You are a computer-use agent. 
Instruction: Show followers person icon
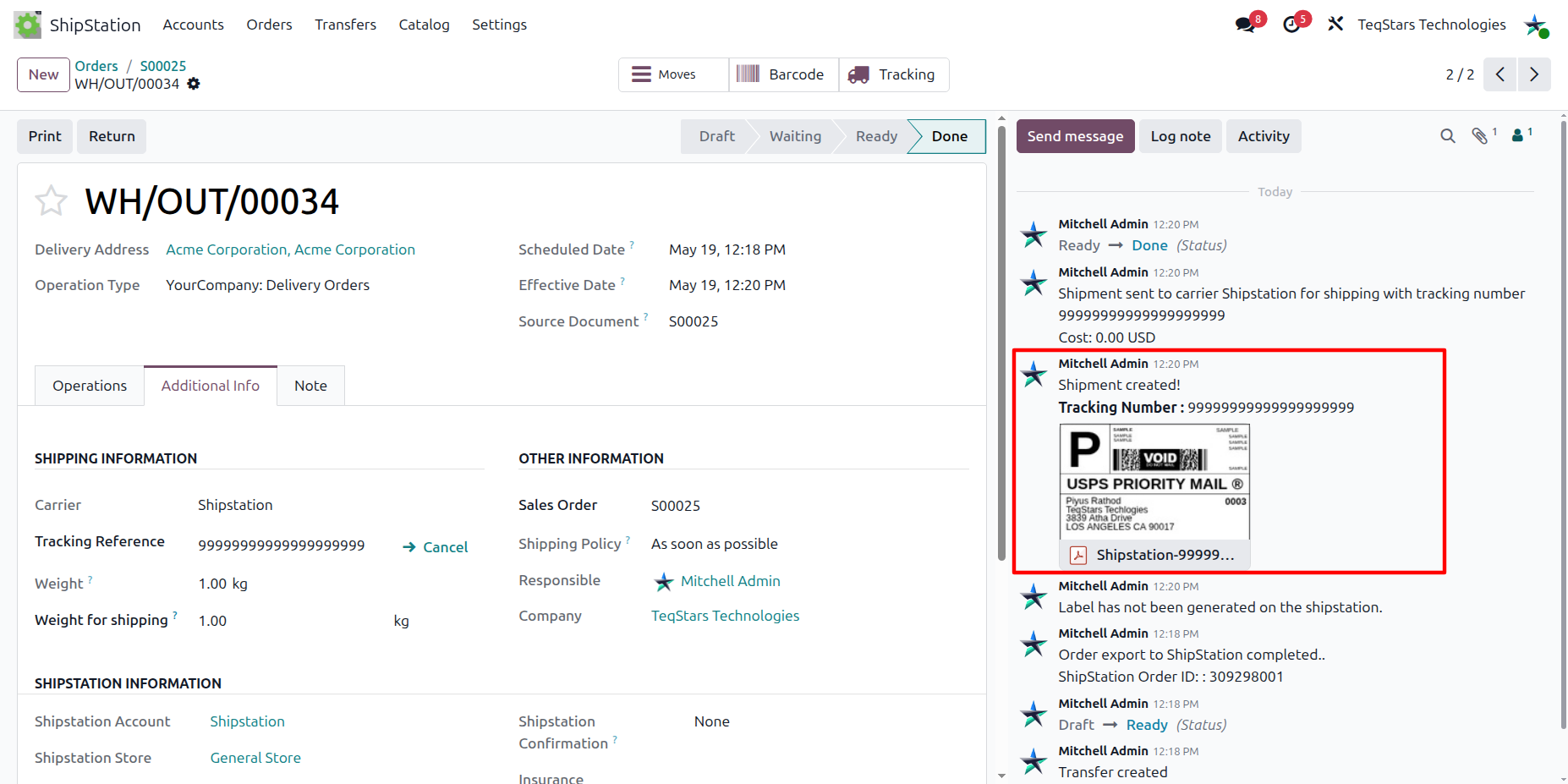click(x=1519, y=135)
